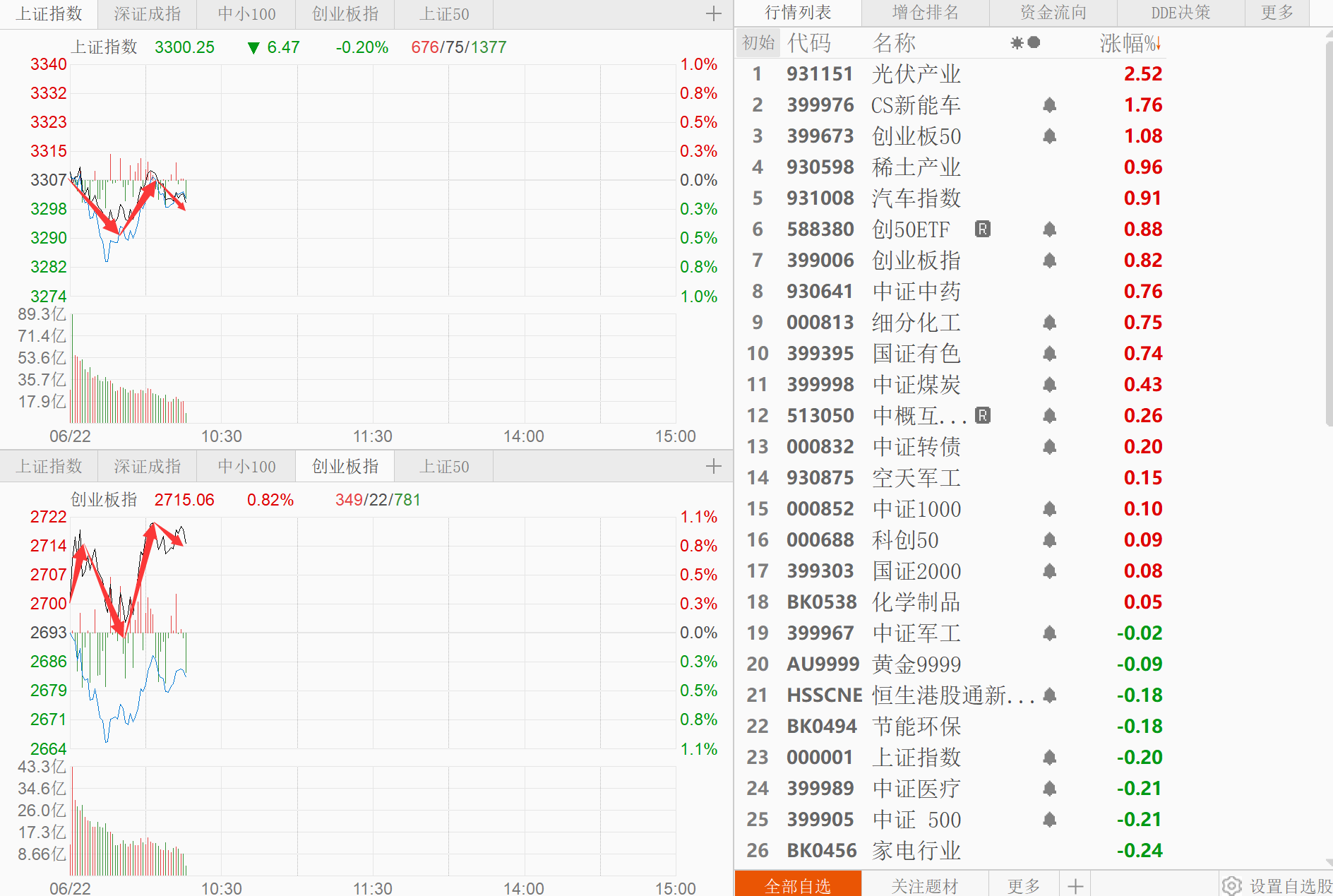The image size is (1333, 896).
Task: Open the 增仓排名 tab
Action: [926, 13]
